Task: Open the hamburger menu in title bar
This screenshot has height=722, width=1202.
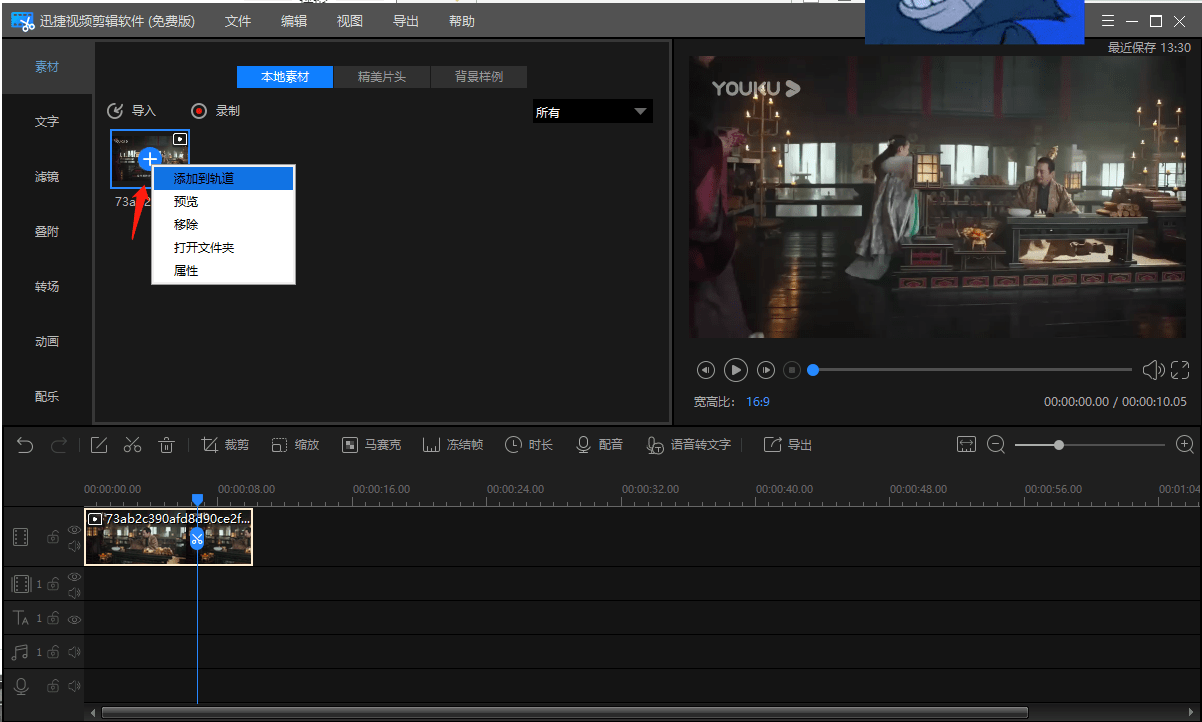Action: (x=1107, y=21)
